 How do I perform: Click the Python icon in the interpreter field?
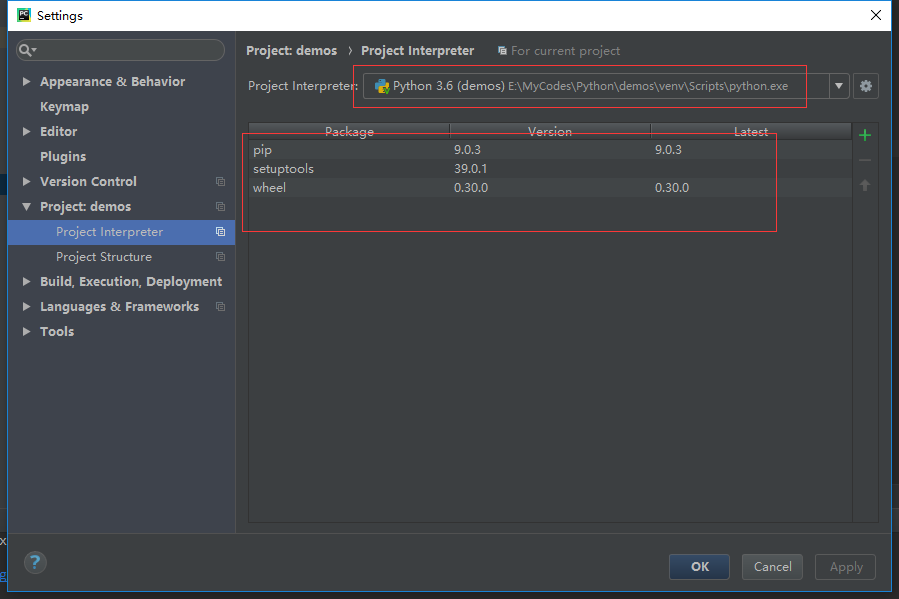click(x=382, y=86)
